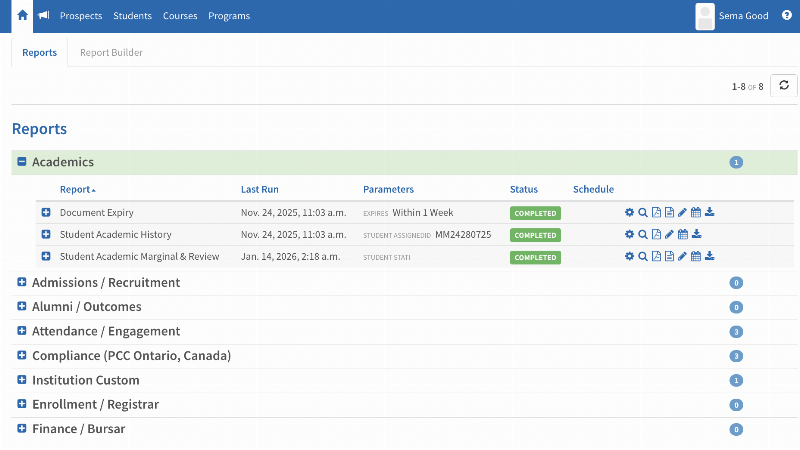Edit Student Academic Marginal & Review report

(x=683, y=257)
